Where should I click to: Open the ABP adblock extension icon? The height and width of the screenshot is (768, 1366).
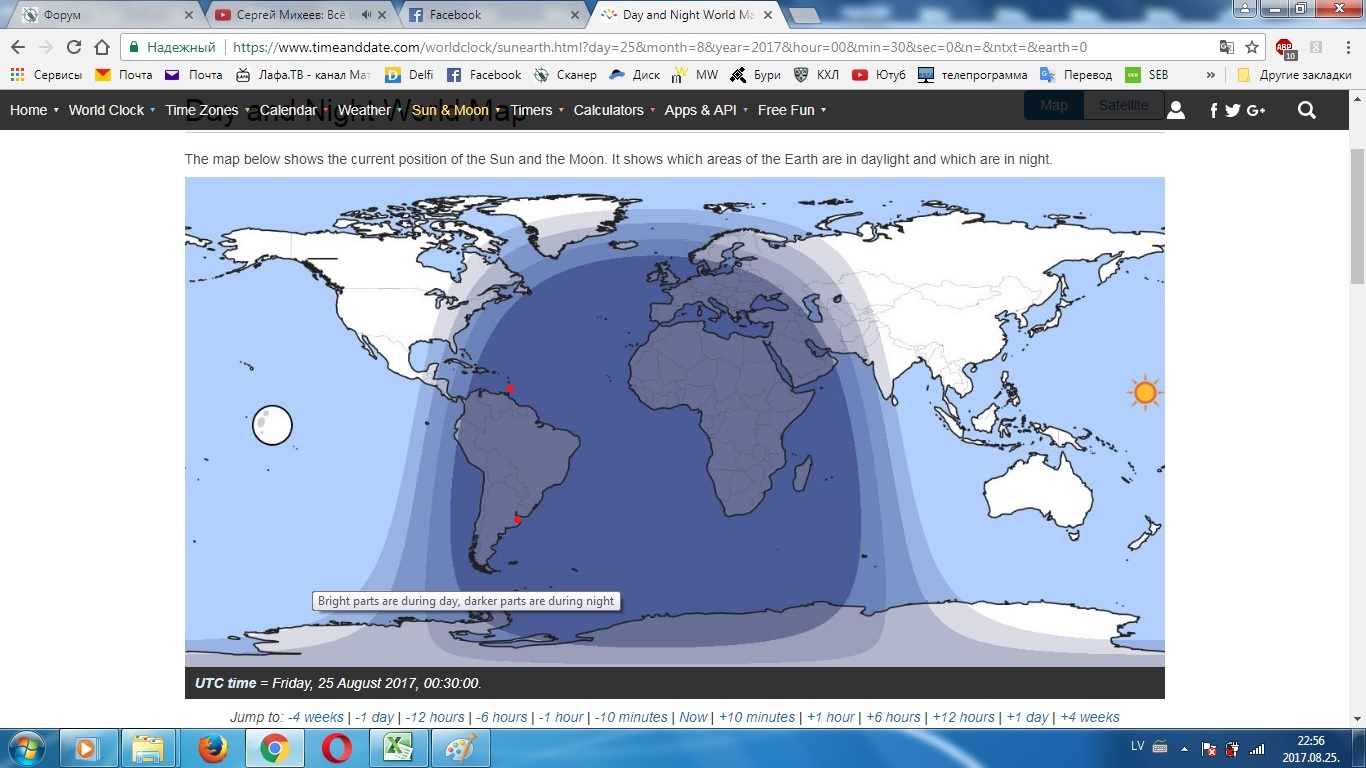[1285, 47]
